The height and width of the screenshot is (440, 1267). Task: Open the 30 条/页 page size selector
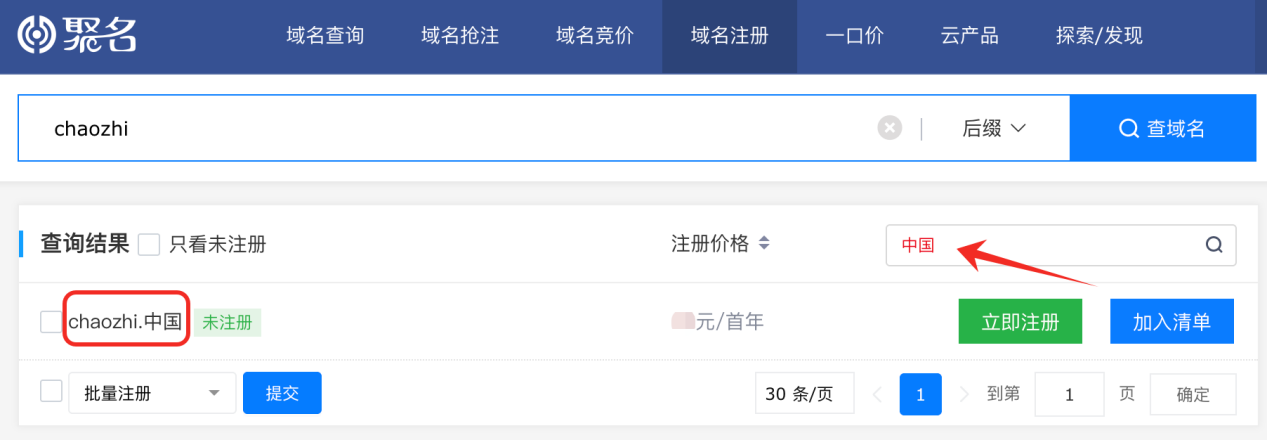coord(805,394)
